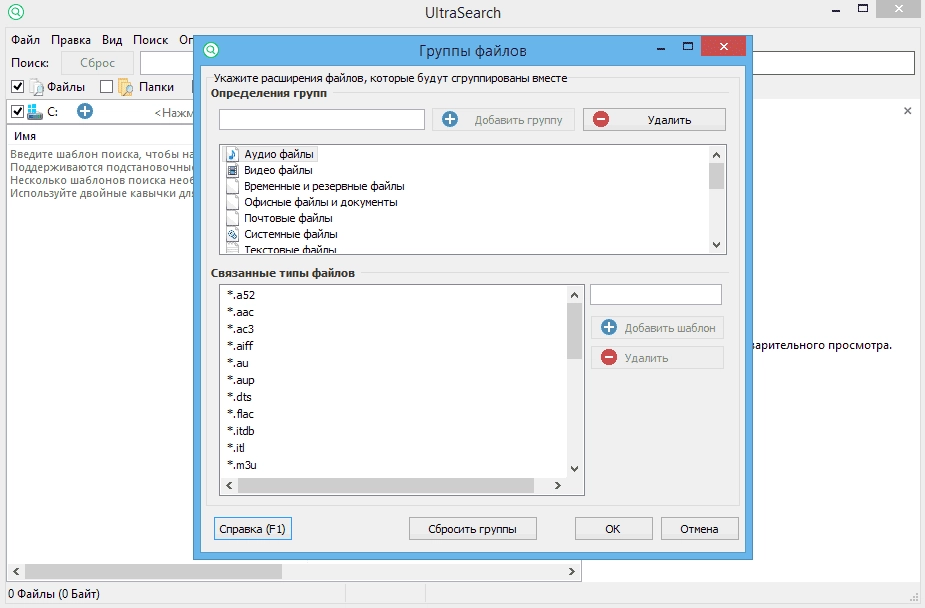925x608 pixels.
Task: Select the *.itl pattern
Action: click(236, 448)
